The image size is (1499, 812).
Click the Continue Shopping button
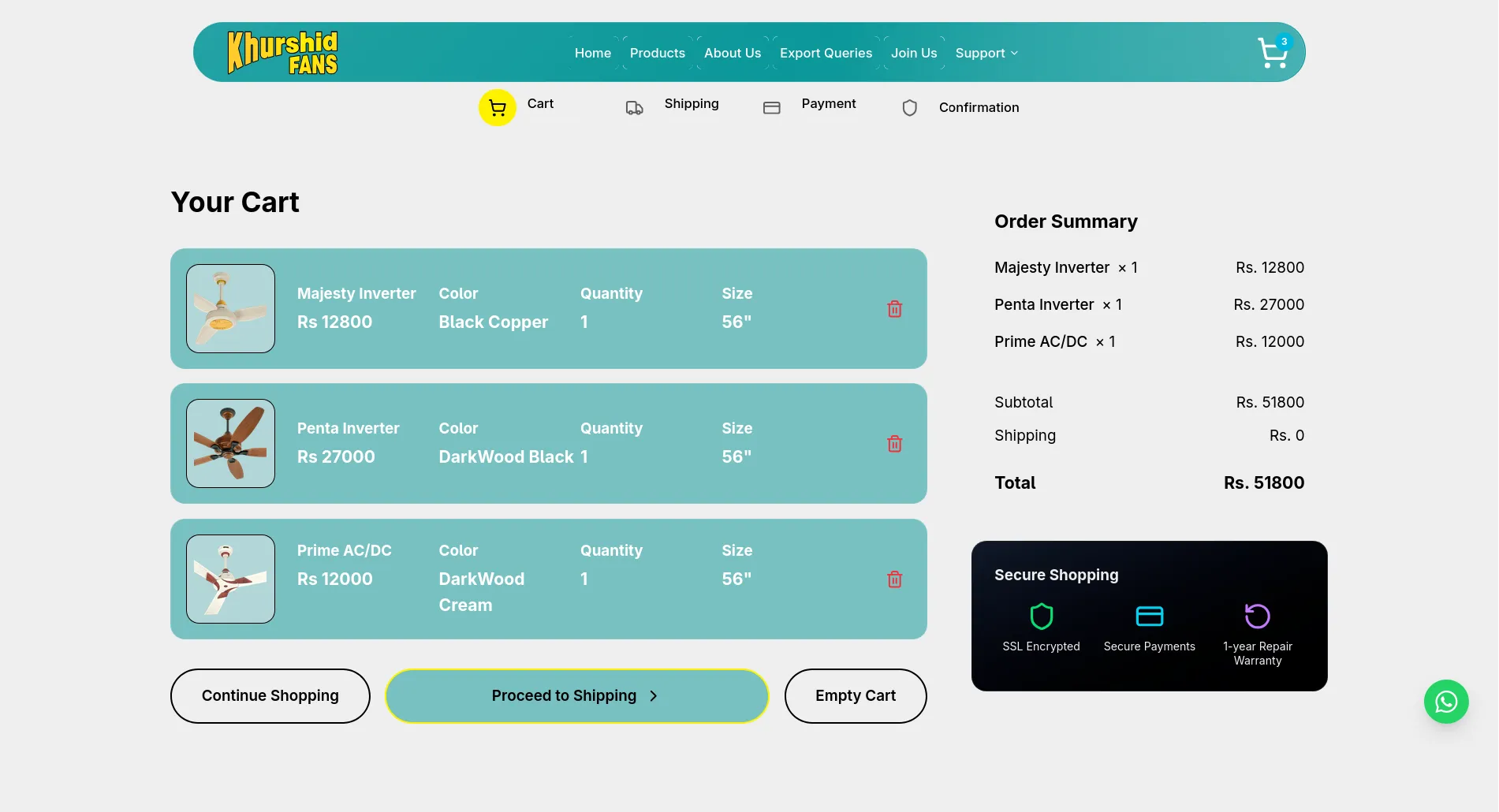(270, 696)
